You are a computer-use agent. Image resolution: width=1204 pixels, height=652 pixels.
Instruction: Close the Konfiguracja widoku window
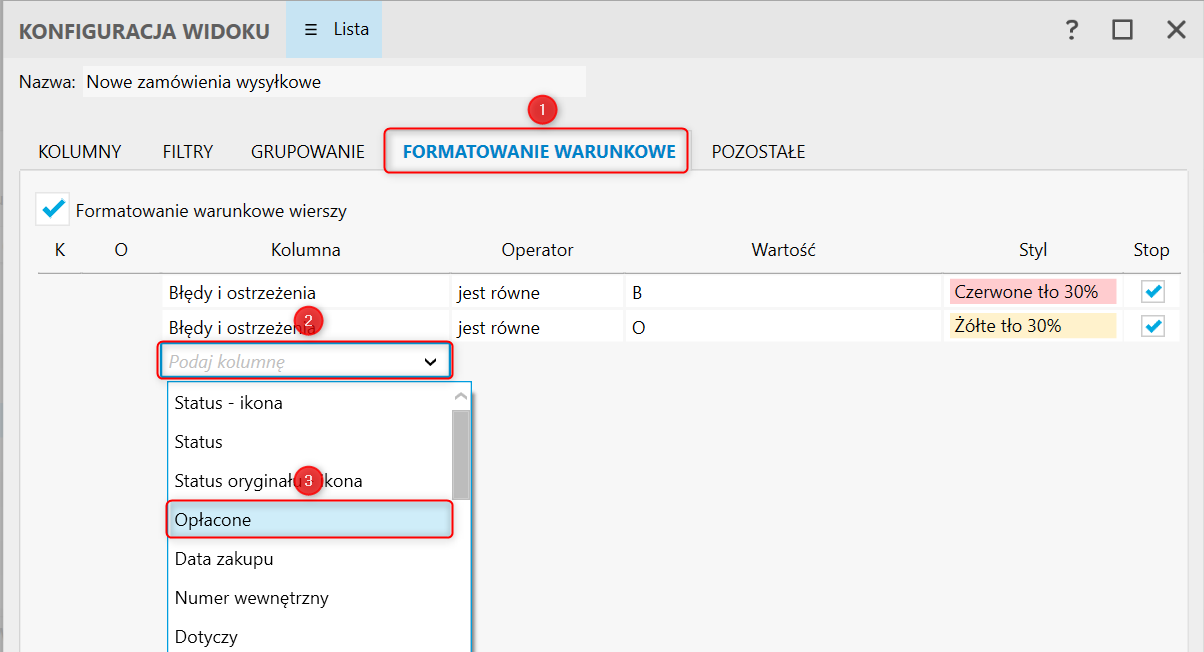click(x=1176, y=30)
